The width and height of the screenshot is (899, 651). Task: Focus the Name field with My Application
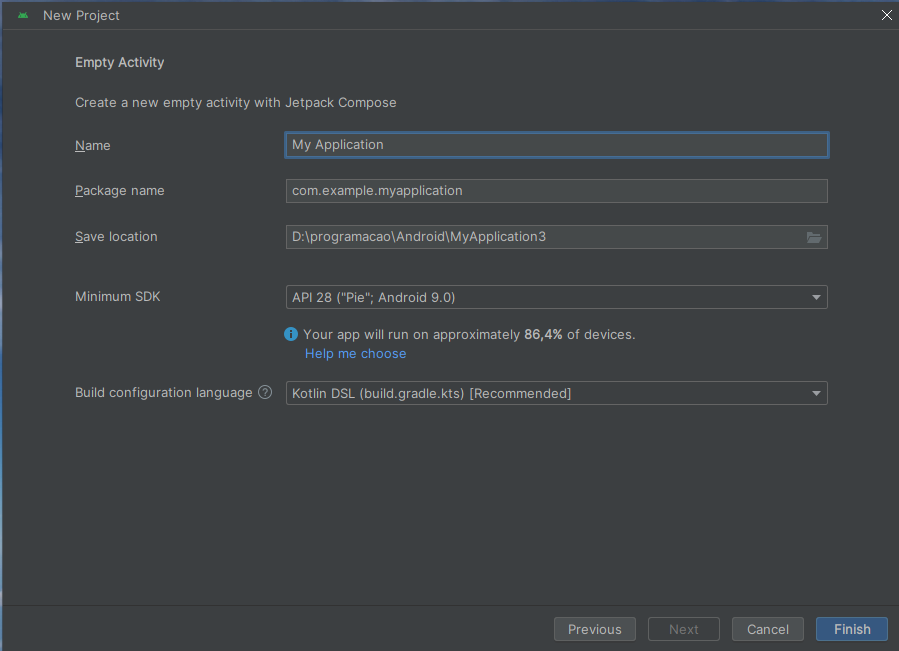pos(557,145)
